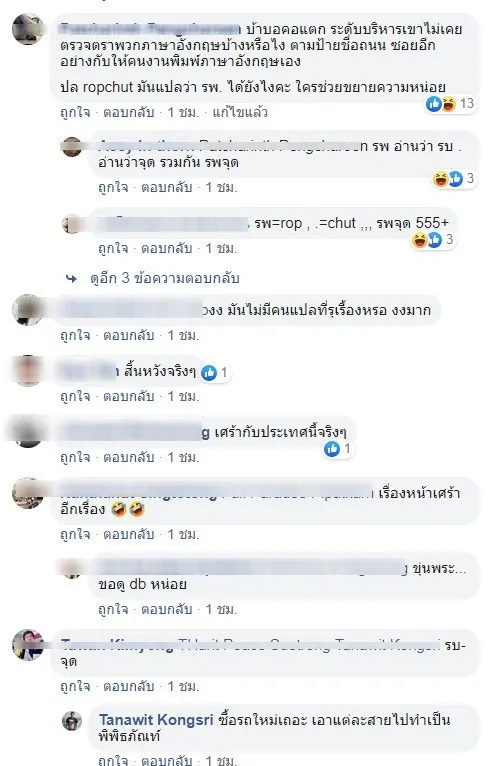Click the top commenter's profile picture
The height and width of the screenshot is (766, 490).
tap(28, 29)
